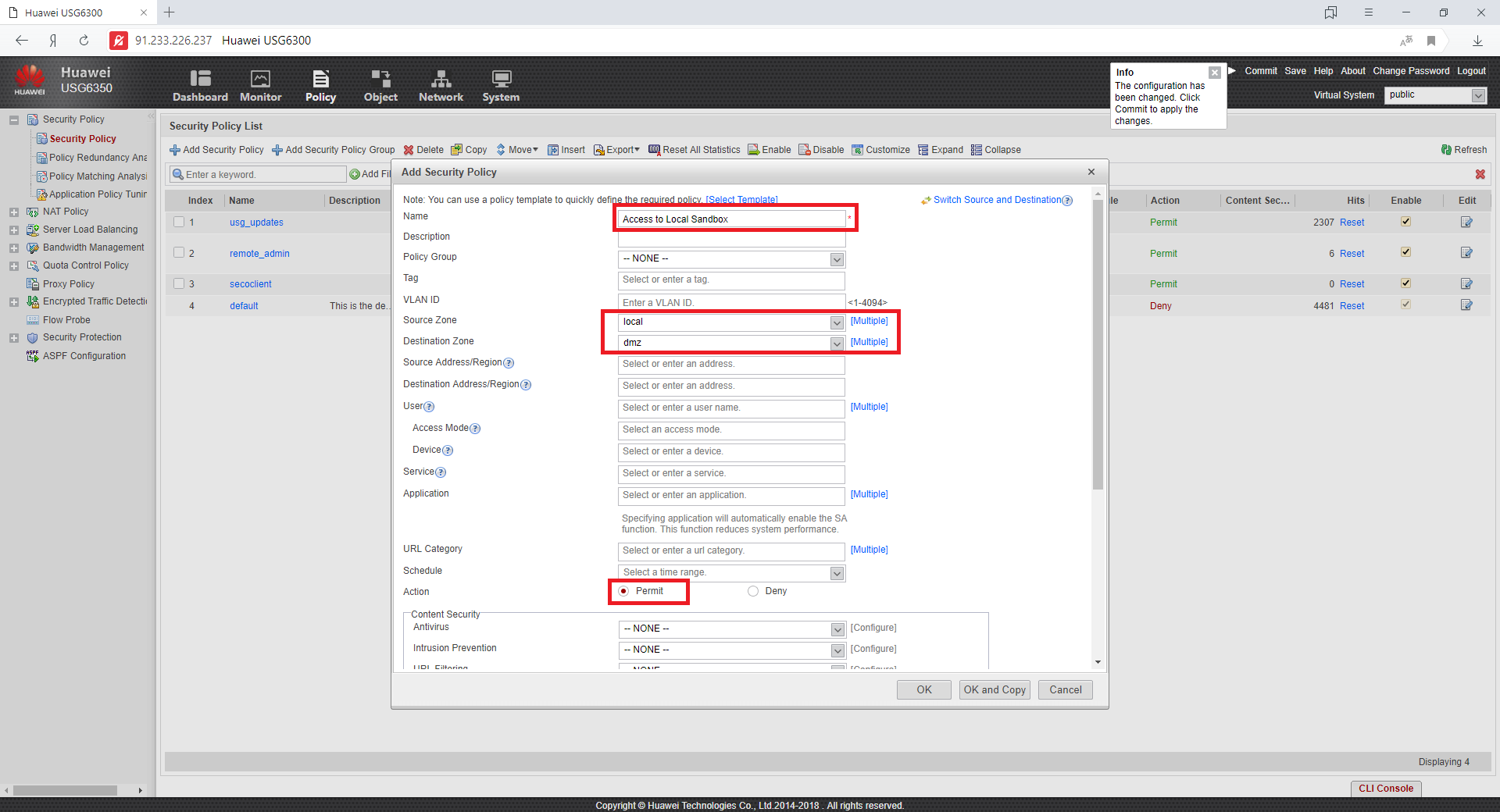
Task: Open the System section icon
Action: pos(501,78)
